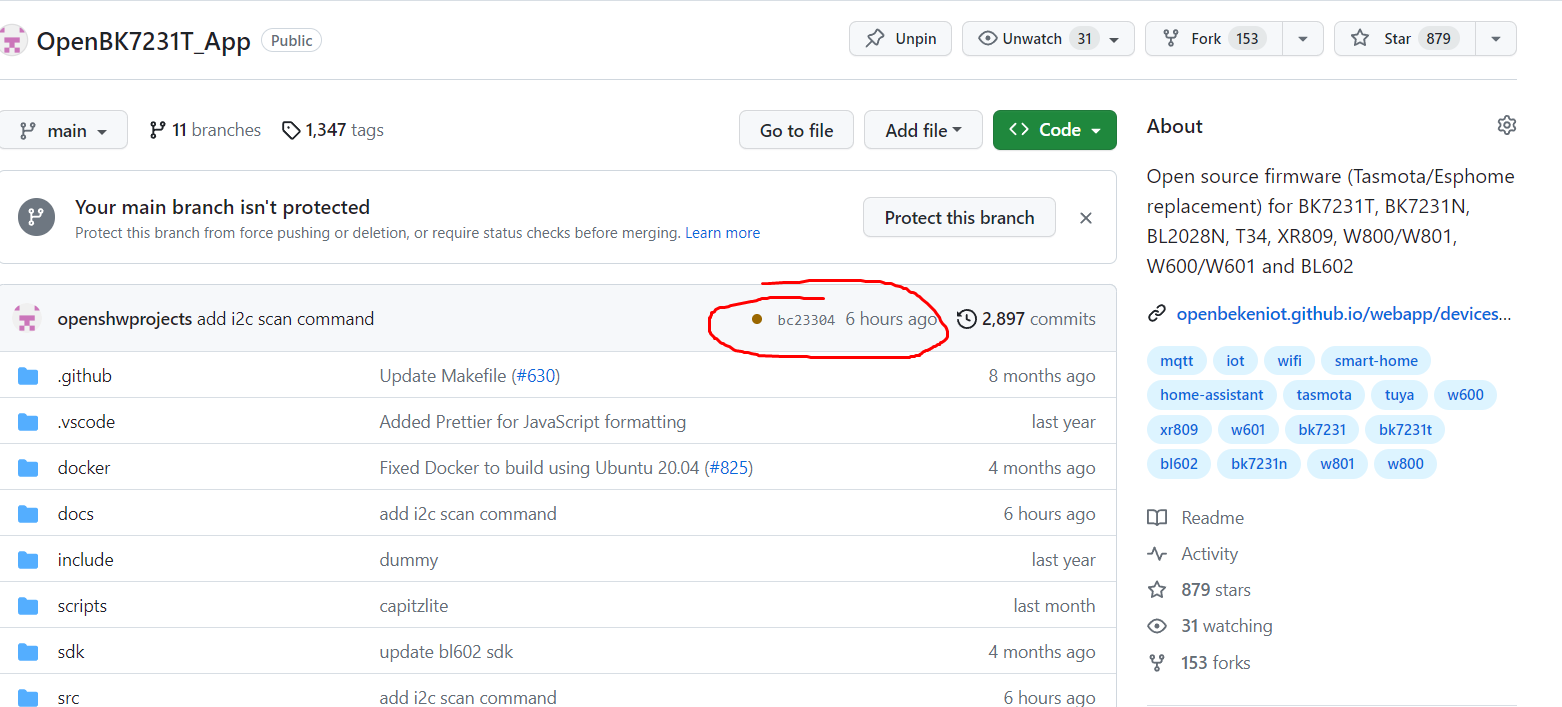Follow the Learn more link
1562x707 pixels.
coord(722,233)
